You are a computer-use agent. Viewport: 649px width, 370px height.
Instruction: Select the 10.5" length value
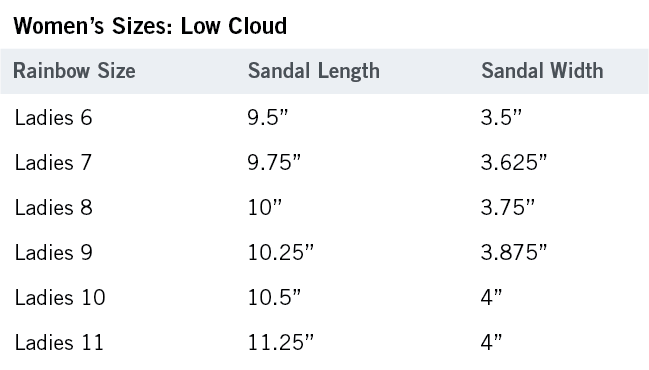point(274,298)
